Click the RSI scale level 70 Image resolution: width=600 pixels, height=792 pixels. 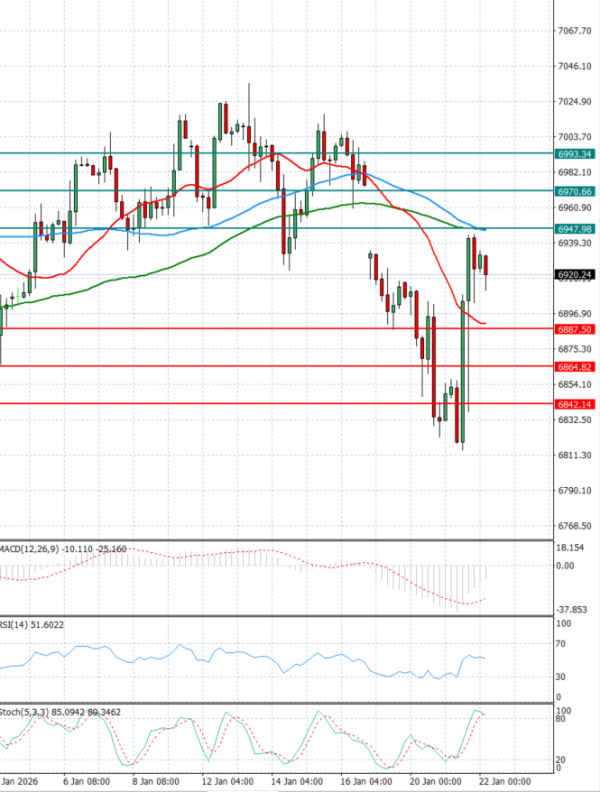click(563, 646)
